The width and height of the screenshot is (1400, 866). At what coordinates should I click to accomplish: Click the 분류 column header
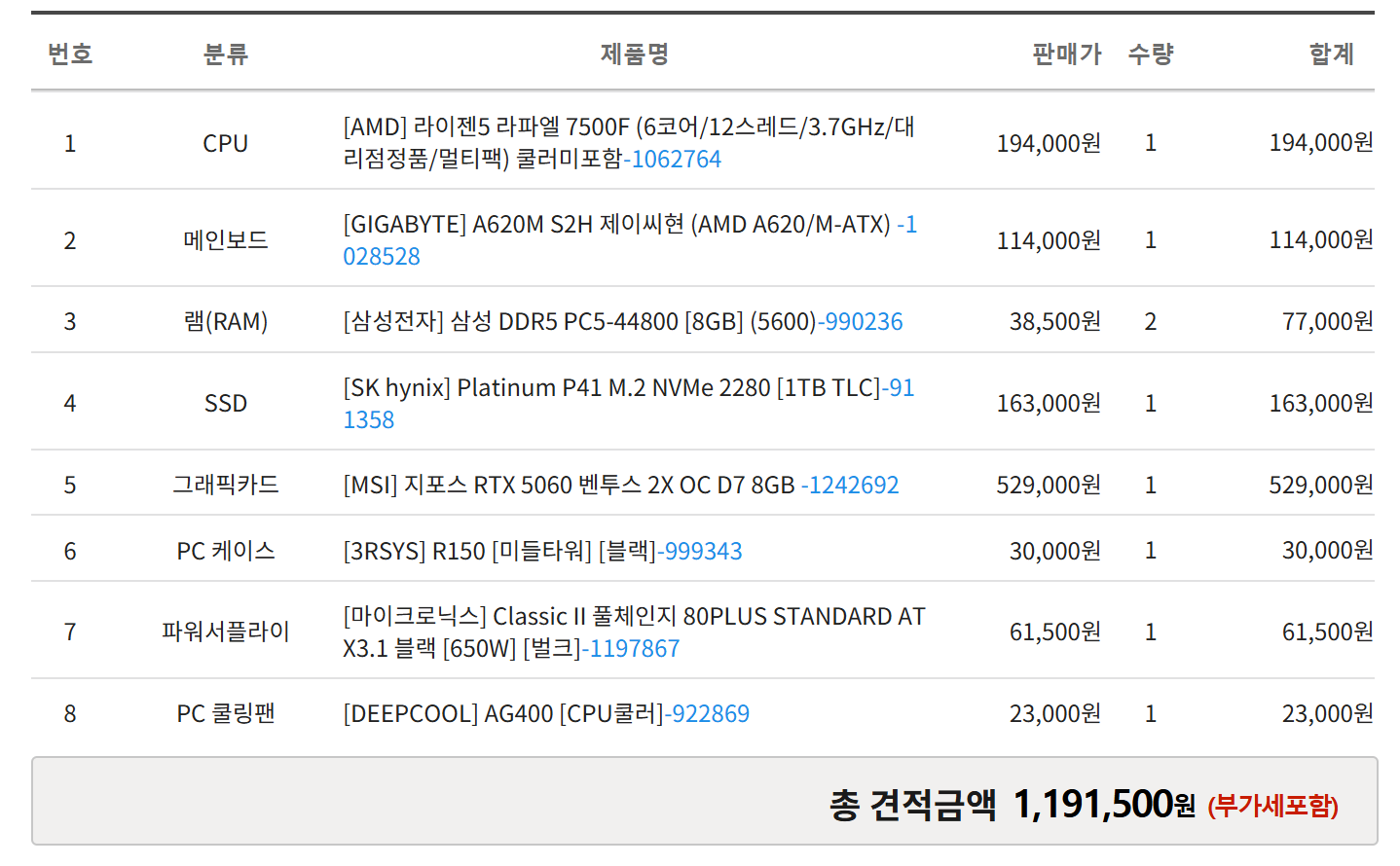pos(226,55)
